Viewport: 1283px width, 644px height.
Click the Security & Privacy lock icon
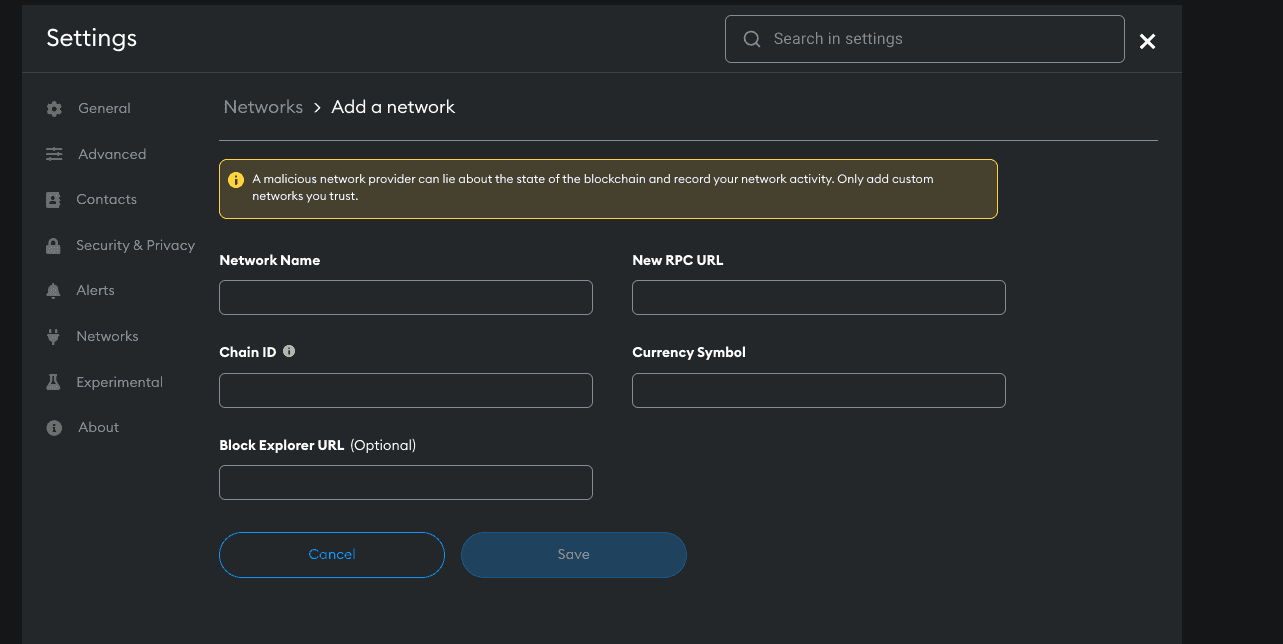pos(54,246)
